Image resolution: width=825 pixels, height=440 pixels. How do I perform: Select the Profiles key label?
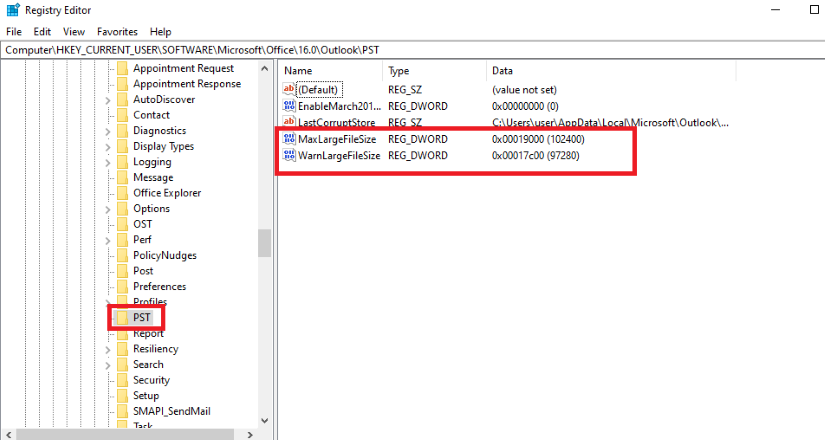point(150,302)
